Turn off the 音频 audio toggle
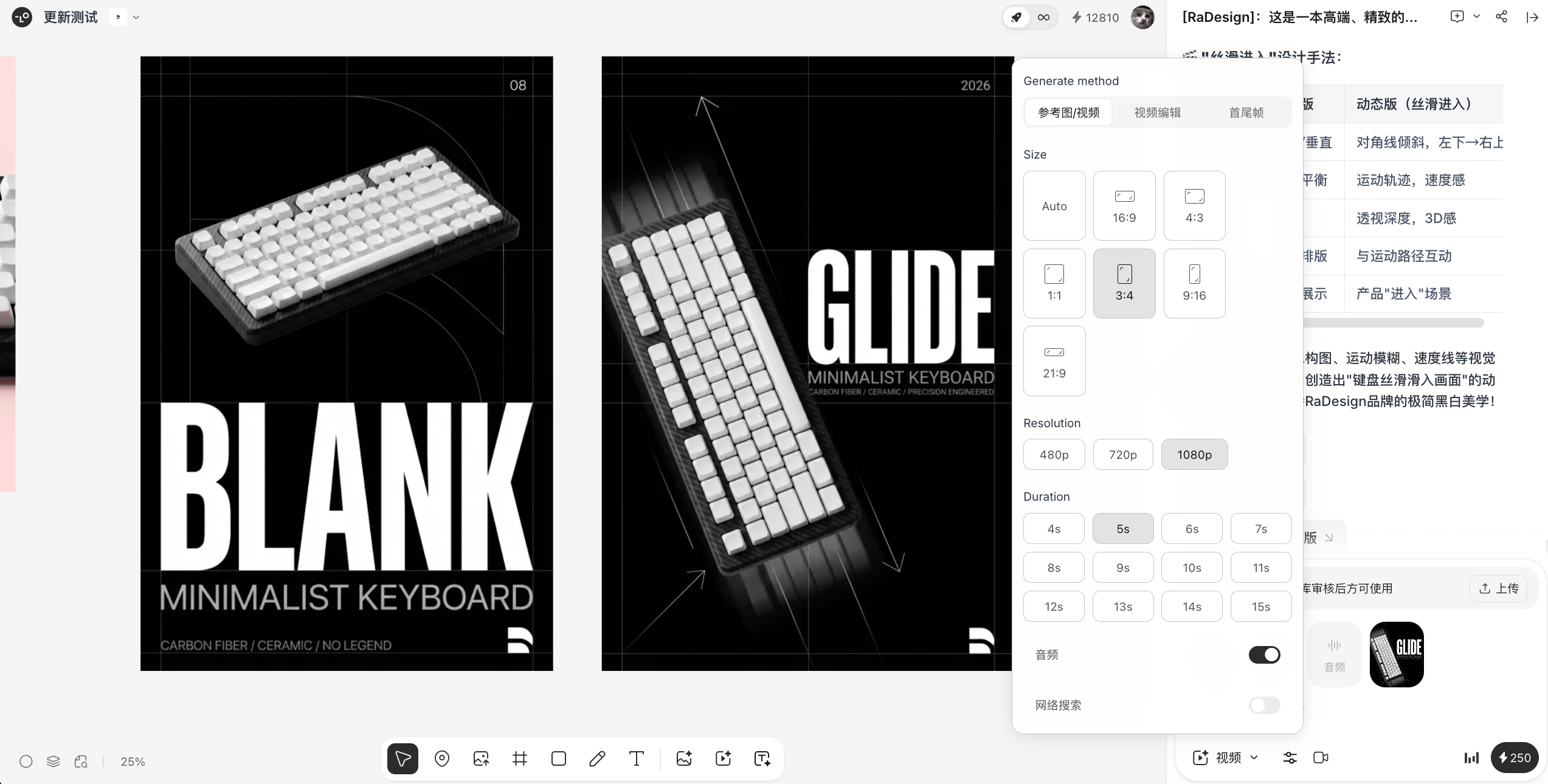 click(1265, 655)
